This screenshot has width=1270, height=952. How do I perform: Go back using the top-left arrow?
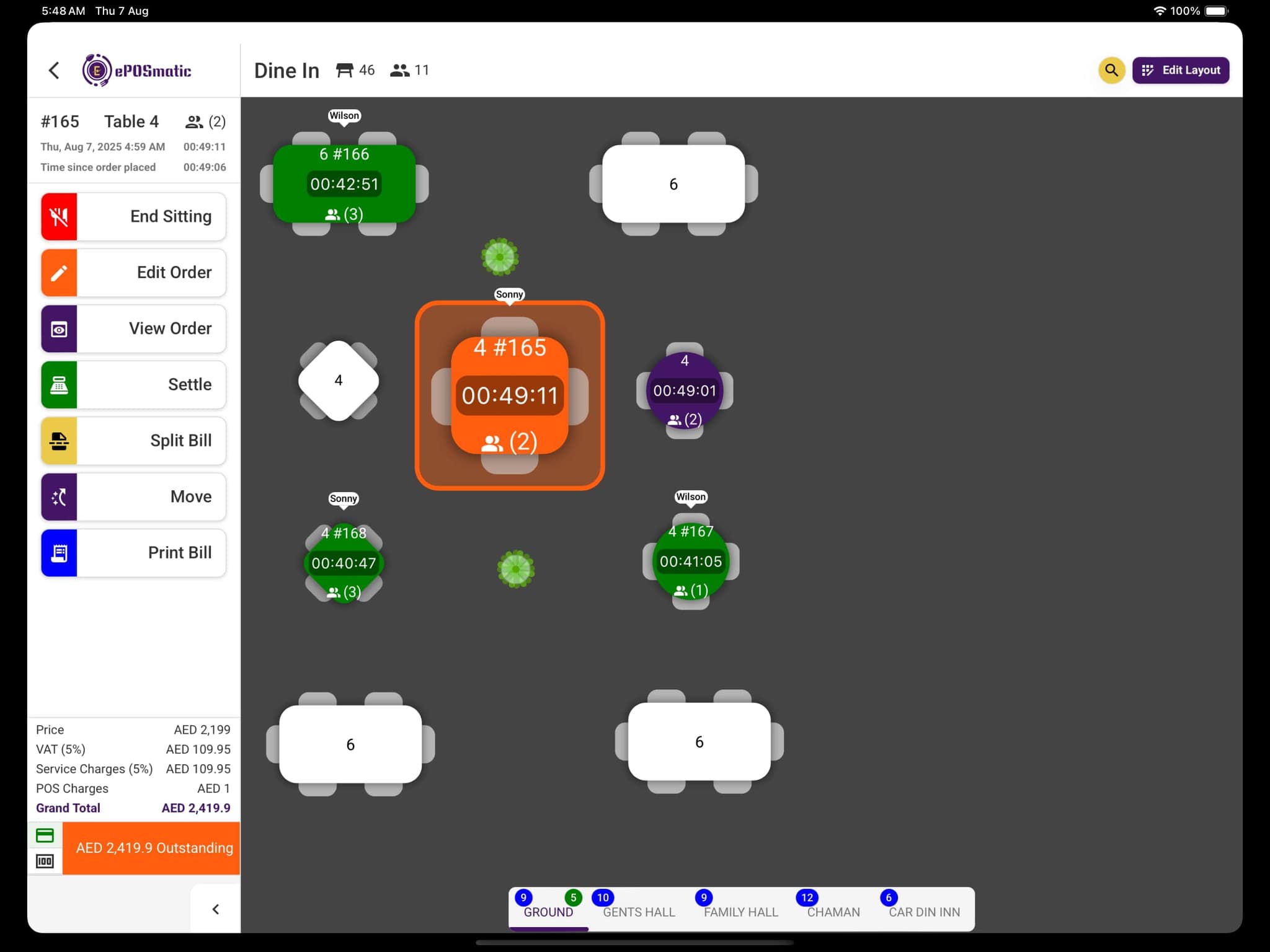tap(55, 71)
